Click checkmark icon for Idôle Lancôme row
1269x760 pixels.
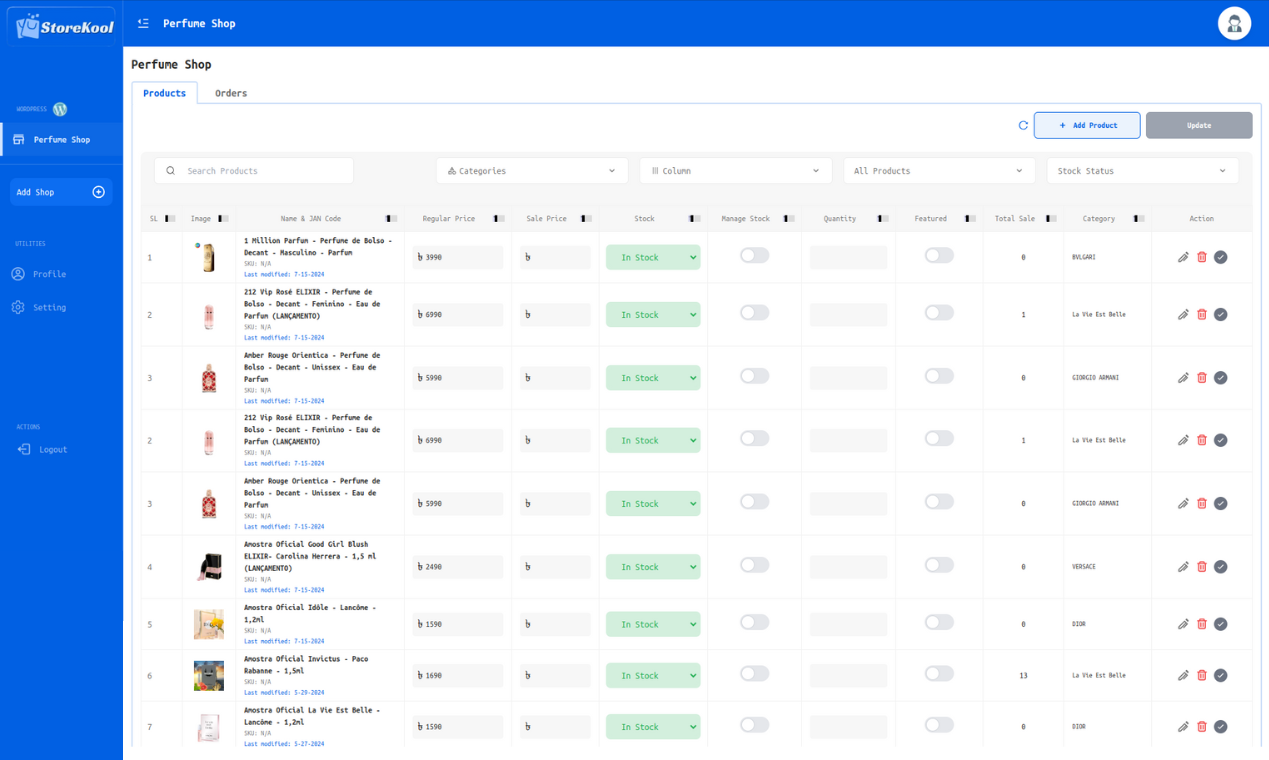click(x=1221, y=624)
